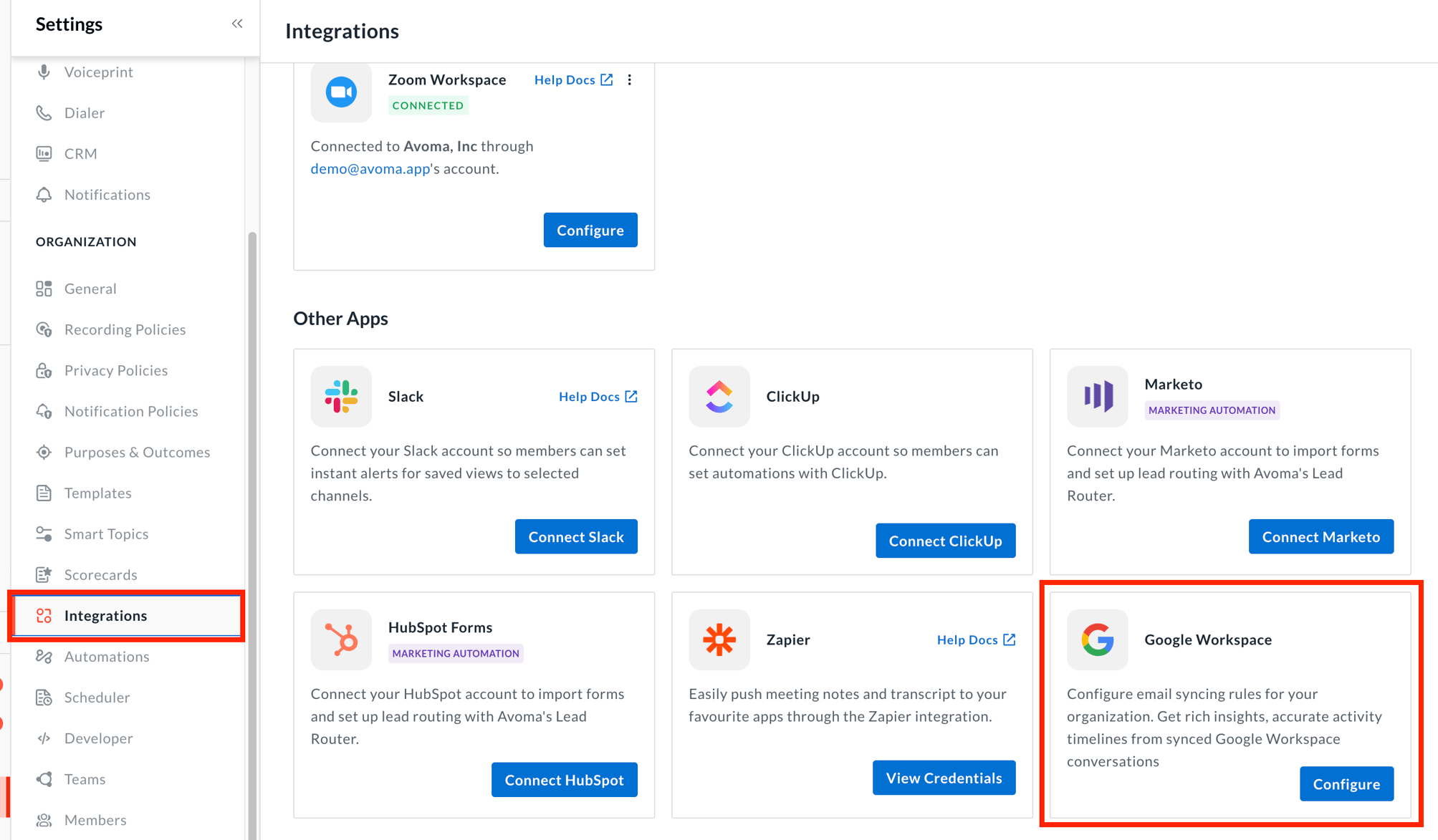Click the HubSpot Forms sprocket icon

click(341, 639)
